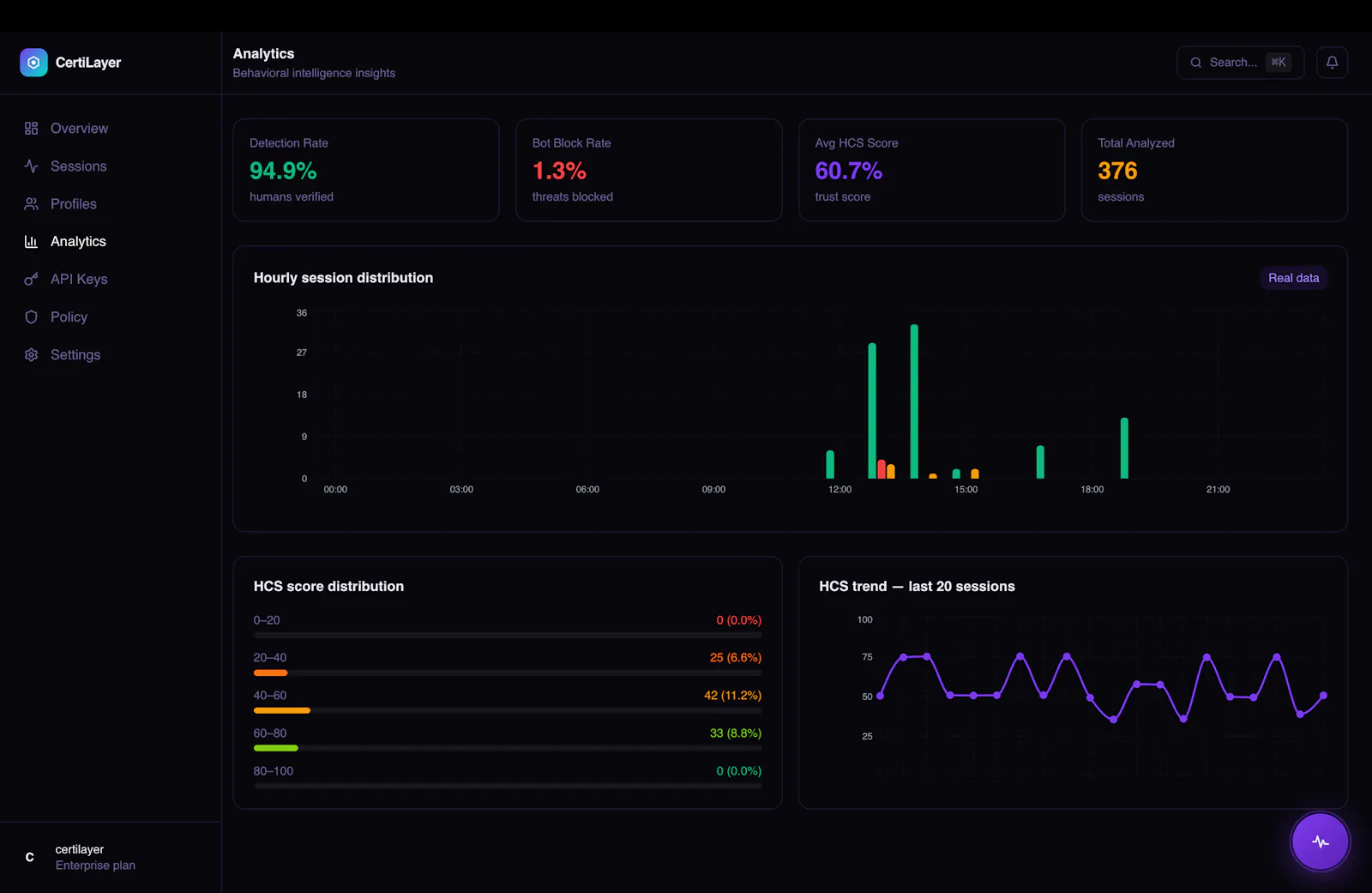1372x893 pixels.
Task: Click the ⌘K shortcut badge
Action: click(1279, 62)
